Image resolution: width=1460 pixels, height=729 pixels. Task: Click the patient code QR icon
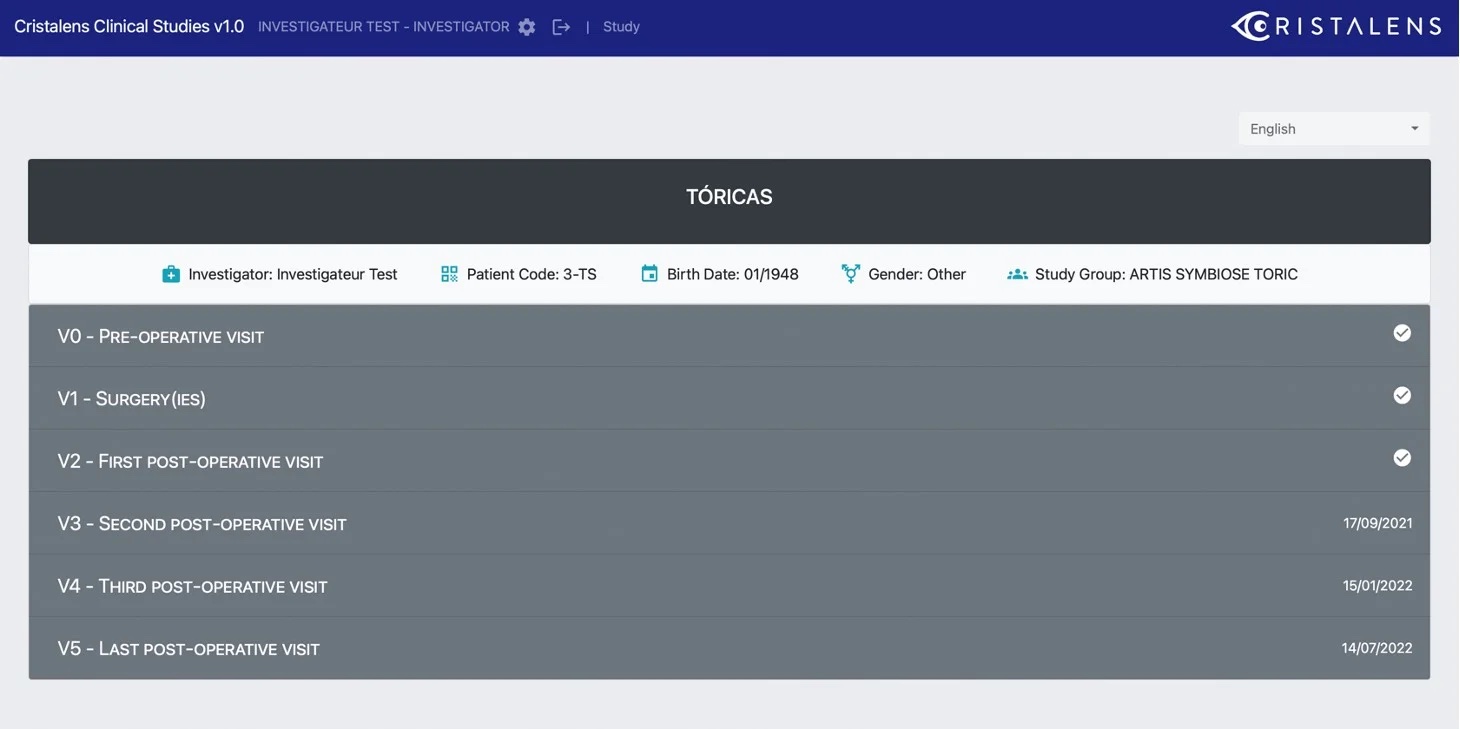pyautogui.click(x=449, y=274)
